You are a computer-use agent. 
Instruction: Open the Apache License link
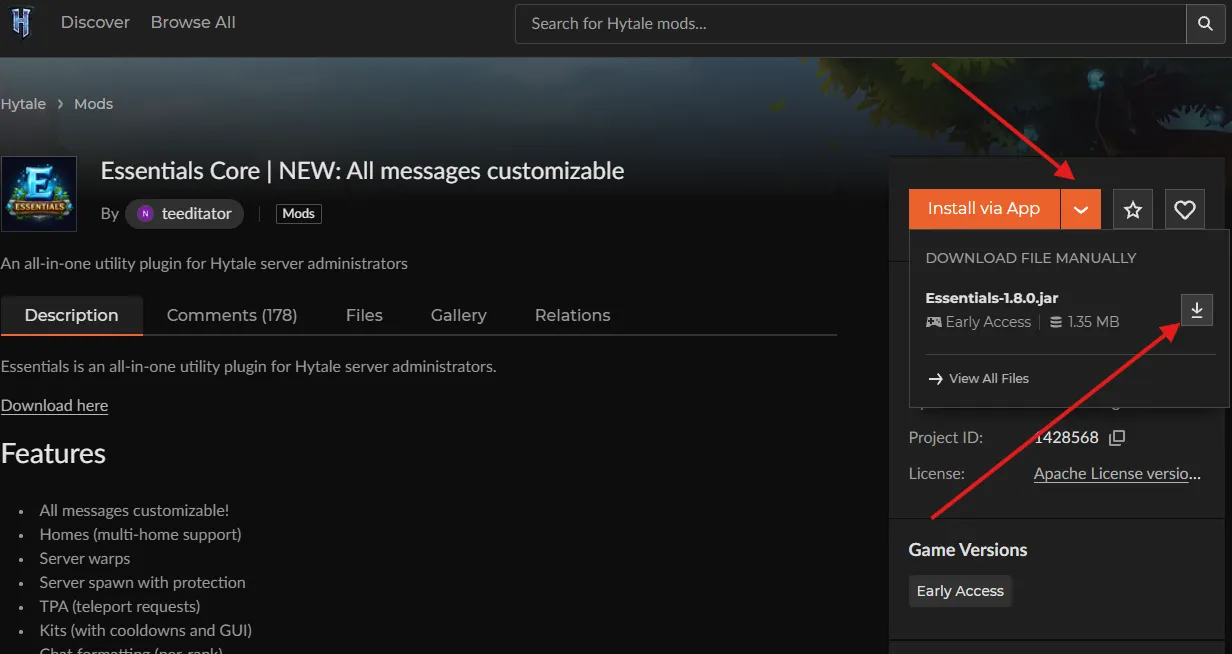click(1117, 474)
